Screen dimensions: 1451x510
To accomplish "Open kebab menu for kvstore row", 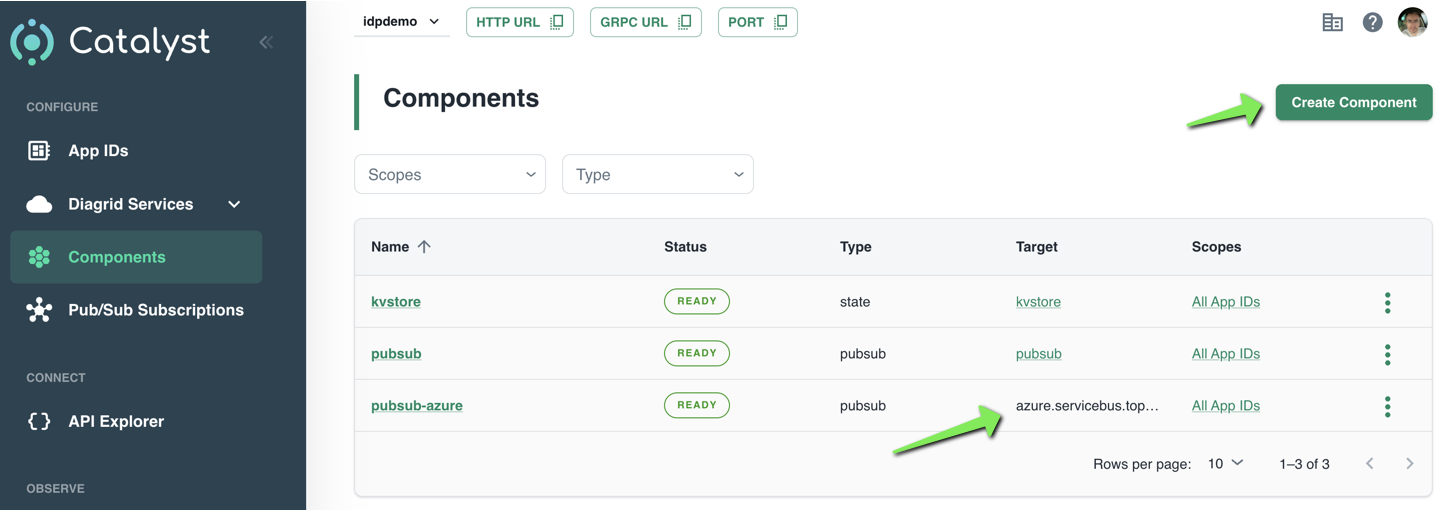I will click(1387, 303).
